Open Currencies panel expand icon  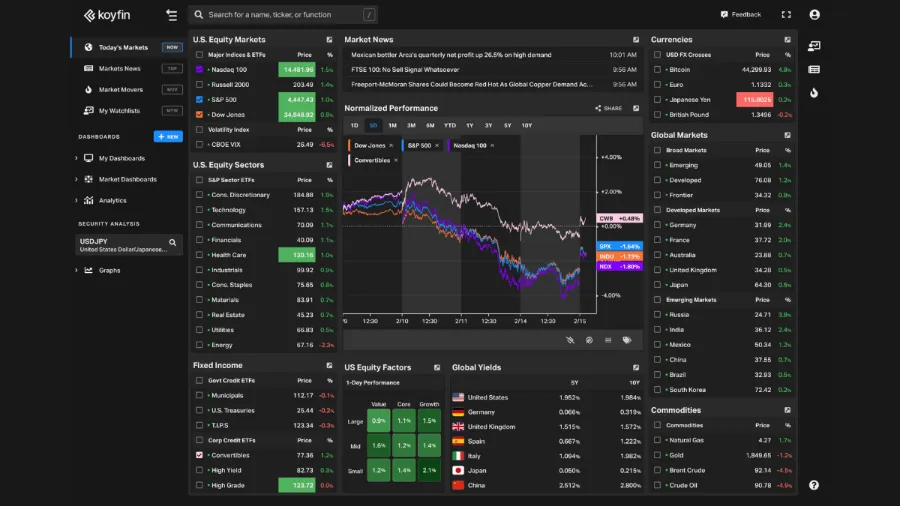pos(788,40)
